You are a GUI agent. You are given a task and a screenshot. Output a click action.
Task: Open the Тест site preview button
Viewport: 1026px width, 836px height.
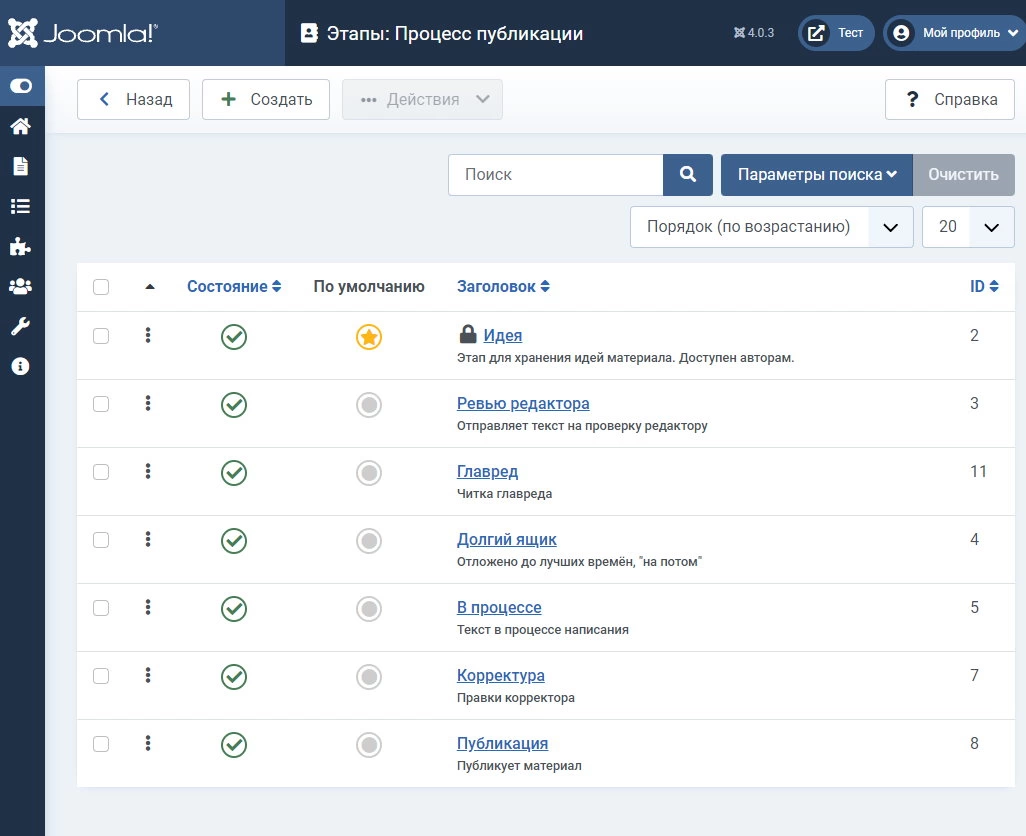[x=836, y=33]
